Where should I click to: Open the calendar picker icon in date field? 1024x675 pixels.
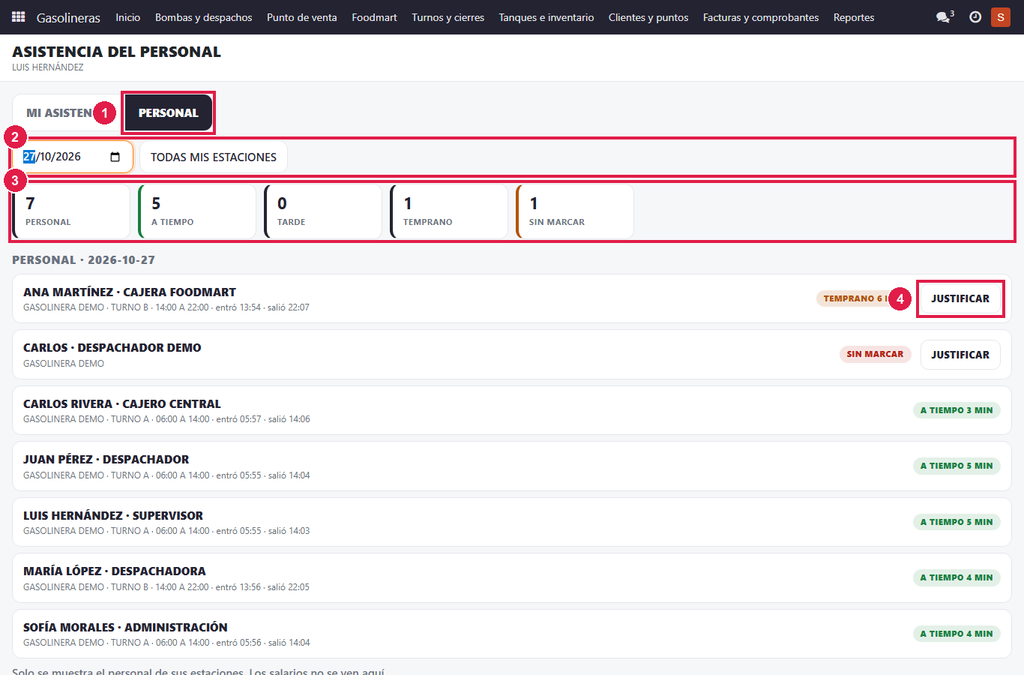115,157
